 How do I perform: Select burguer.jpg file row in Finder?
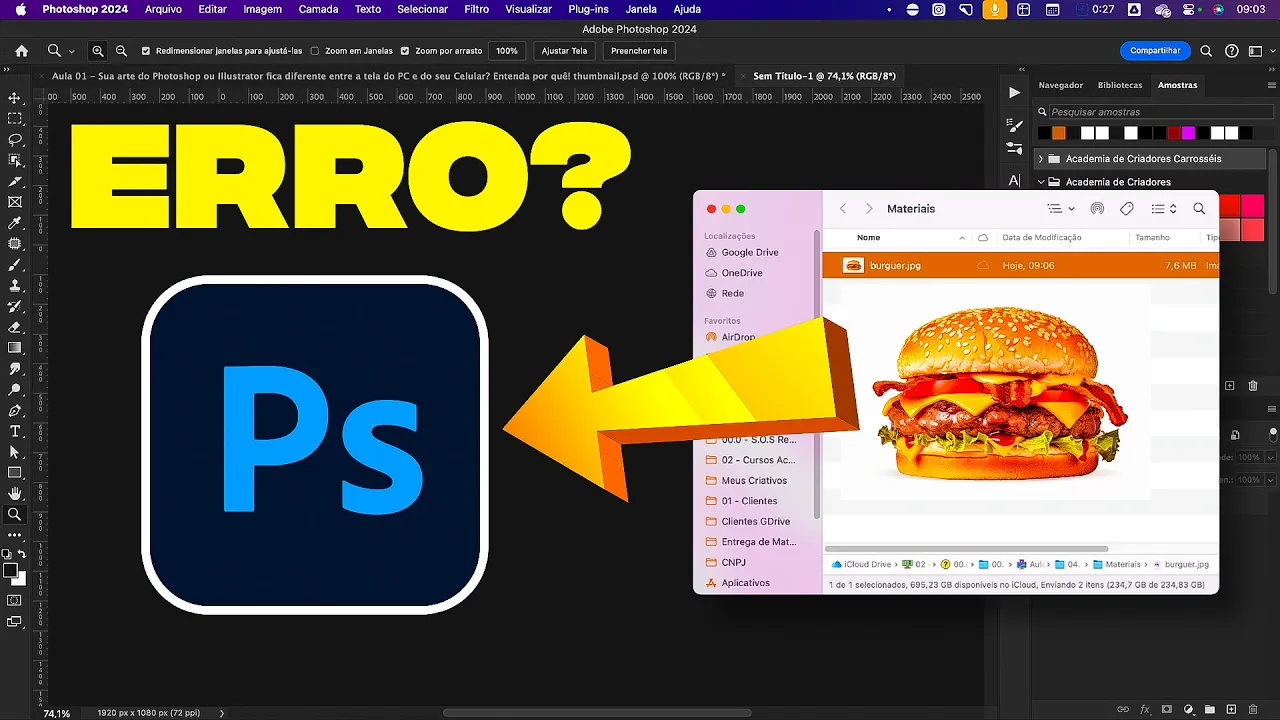(x=1021, y=265)
